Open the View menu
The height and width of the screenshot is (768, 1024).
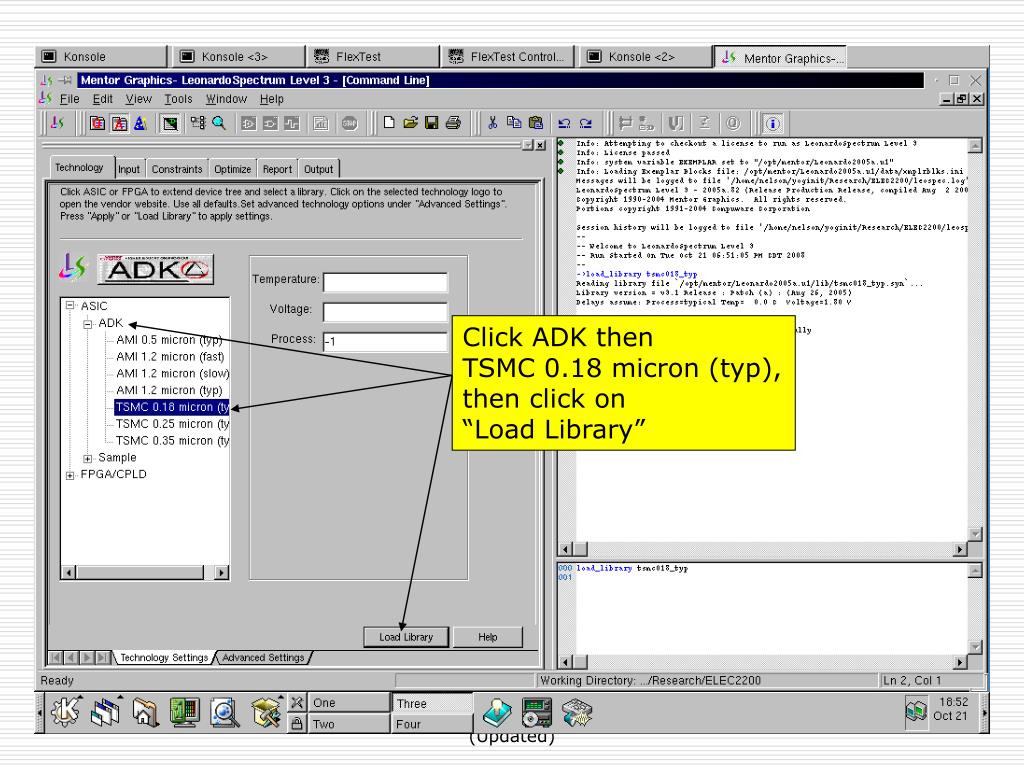point(138,99)
